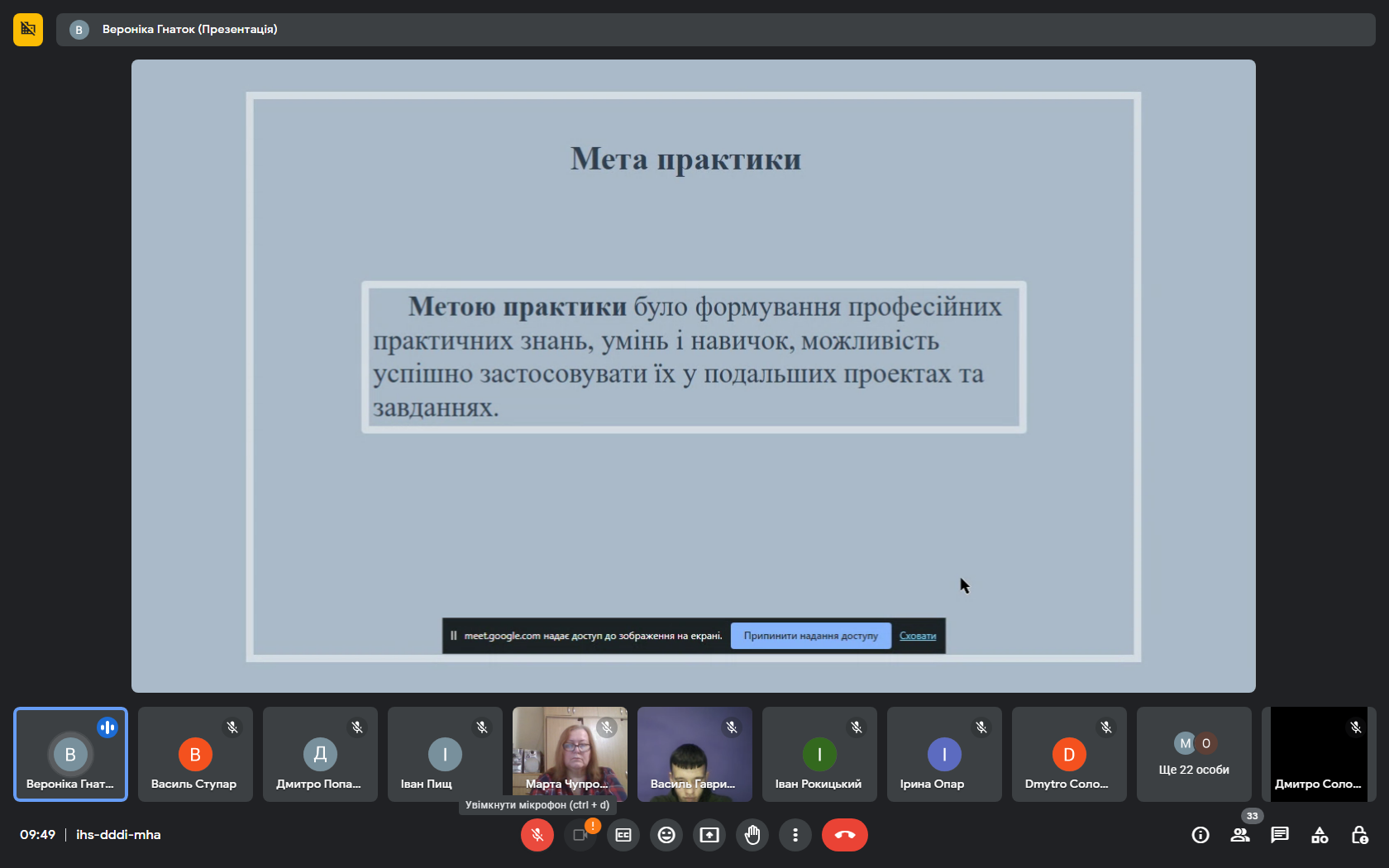Unmute the microphone button
This screenshot has height=868, width=1389.
[x=537, y=835]
